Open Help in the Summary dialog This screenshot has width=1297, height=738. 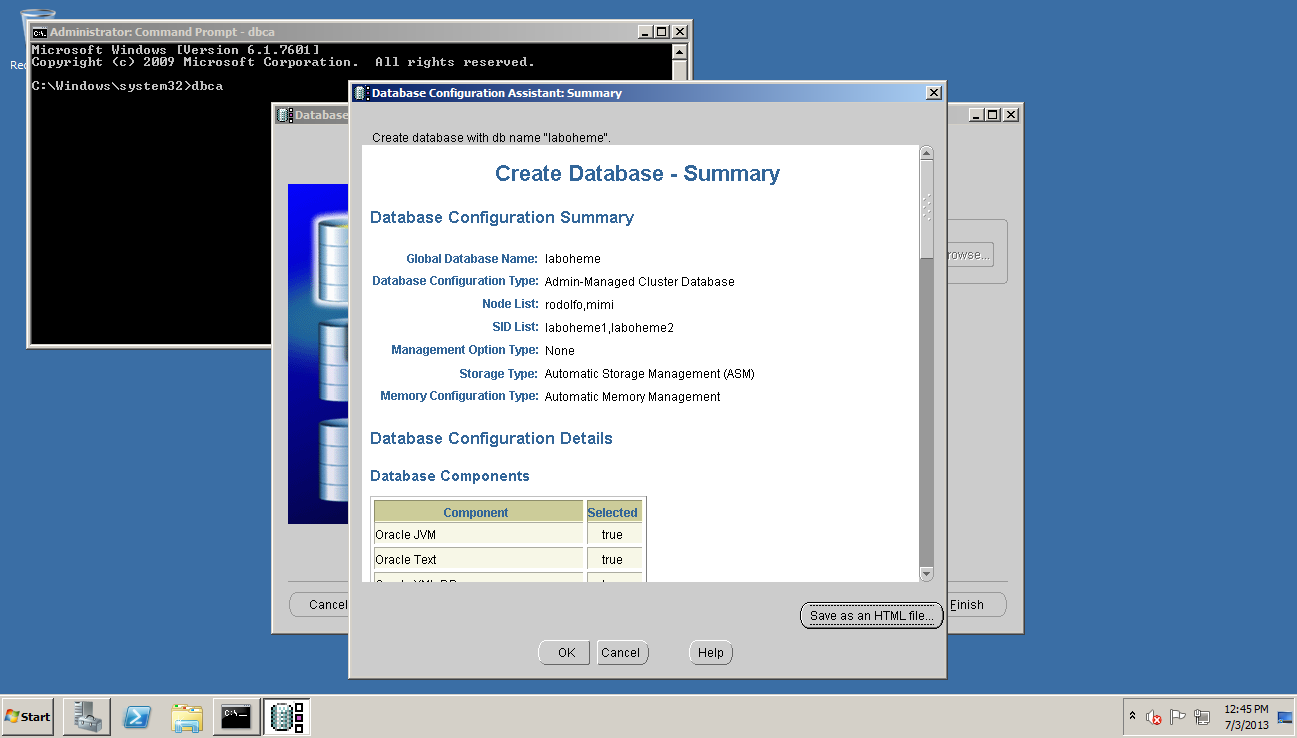click(x=711, y=653)
